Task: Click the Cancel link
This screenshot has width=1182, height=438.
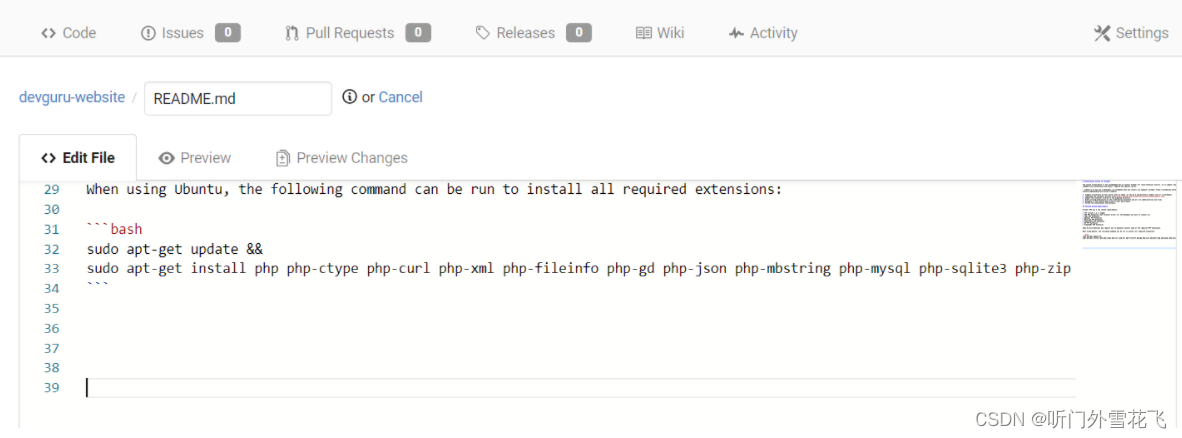Action: (x=400, y=97)
